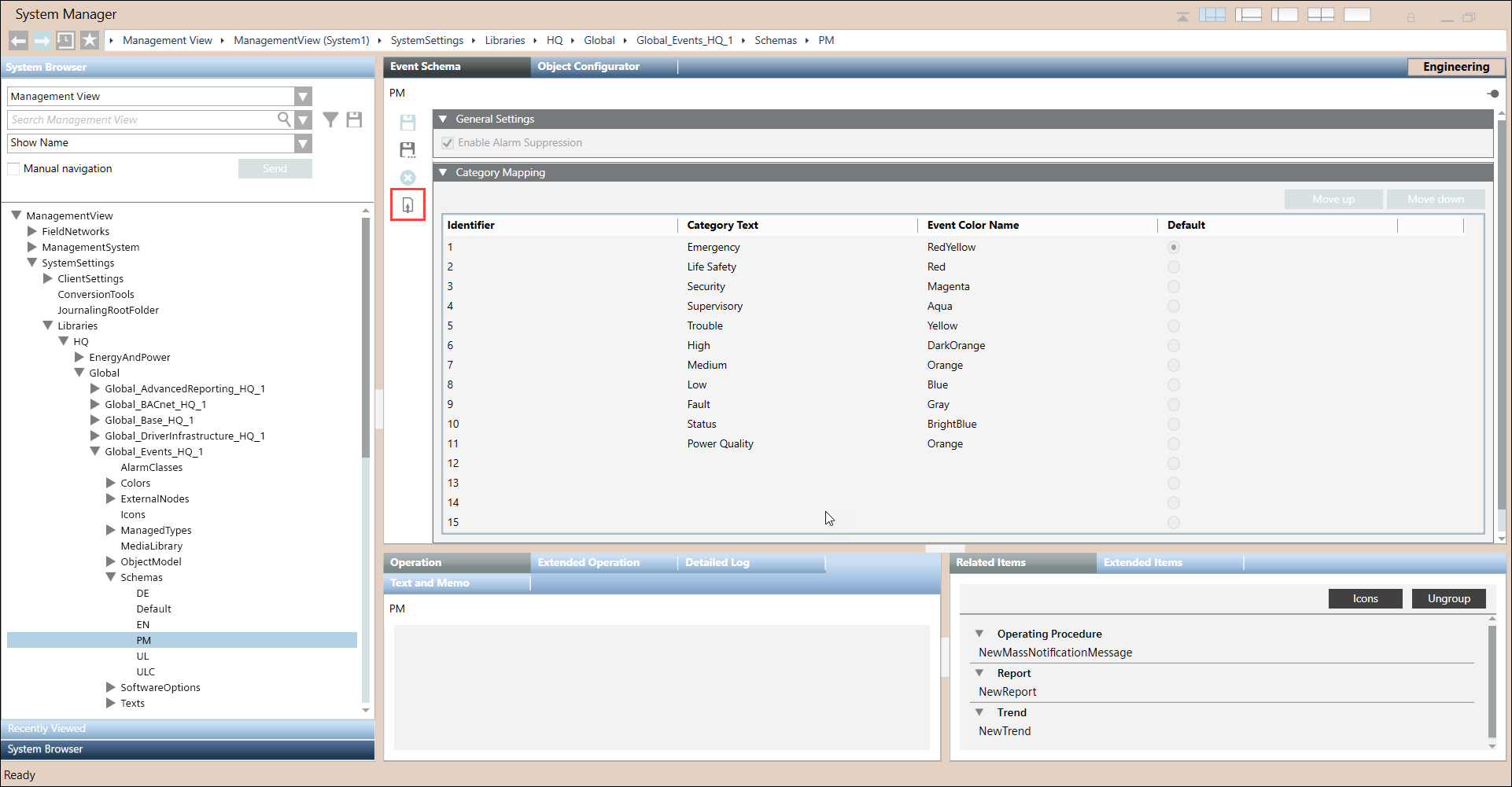Select the Default radio button for Trouble row
The height and width of the screenshot is (787, 1512).
point(1173,326)
